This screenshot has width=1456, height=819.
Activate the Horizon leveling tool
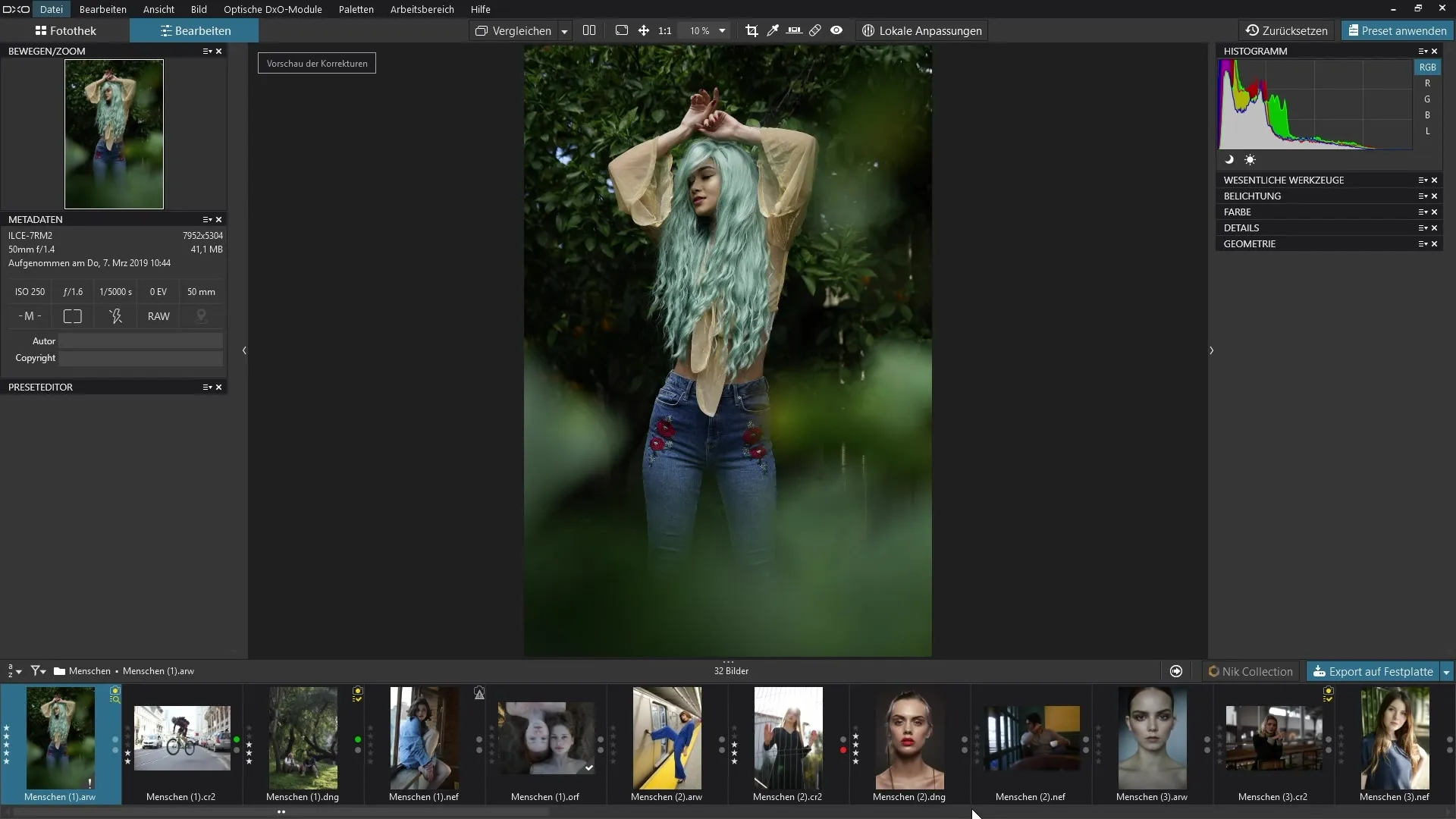pos(794,30)
